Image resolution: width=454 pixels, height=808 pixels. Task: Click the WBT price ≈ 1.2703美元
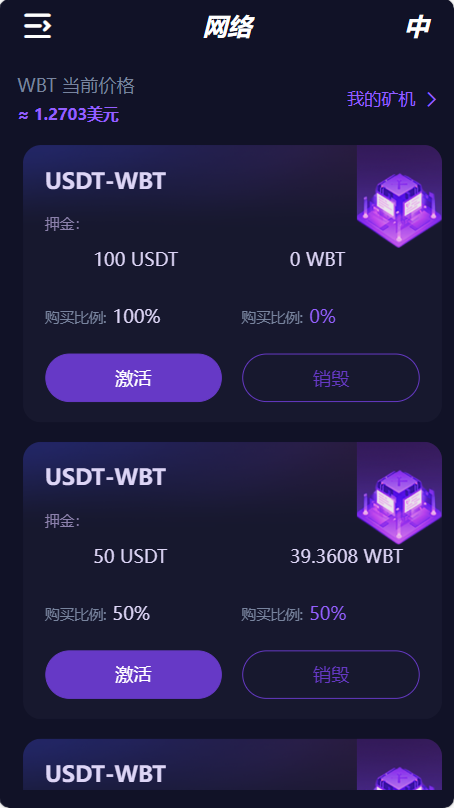coord(69,114)
